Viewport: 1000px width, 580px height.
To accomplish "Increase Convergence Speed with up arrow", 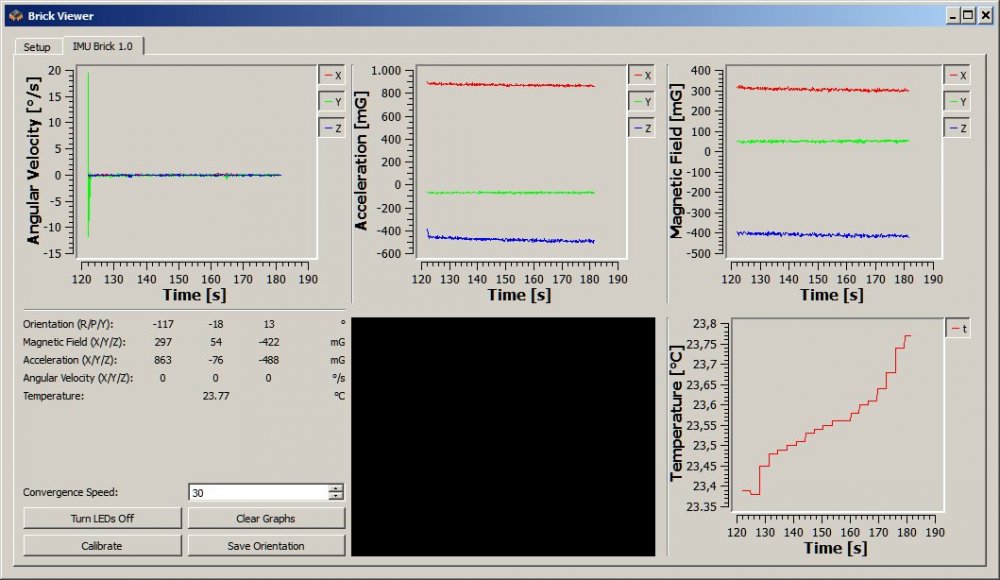I will (x=336, y=488).
